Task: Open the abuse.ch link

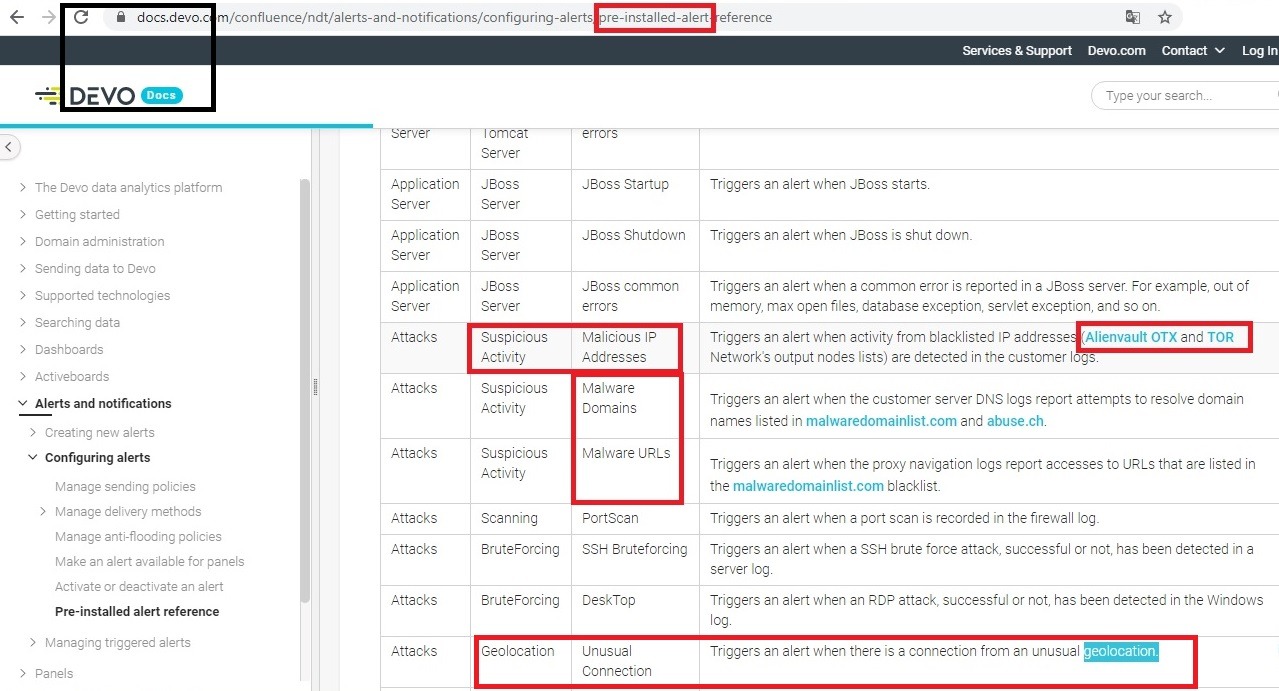Action: click(1015, 421)
